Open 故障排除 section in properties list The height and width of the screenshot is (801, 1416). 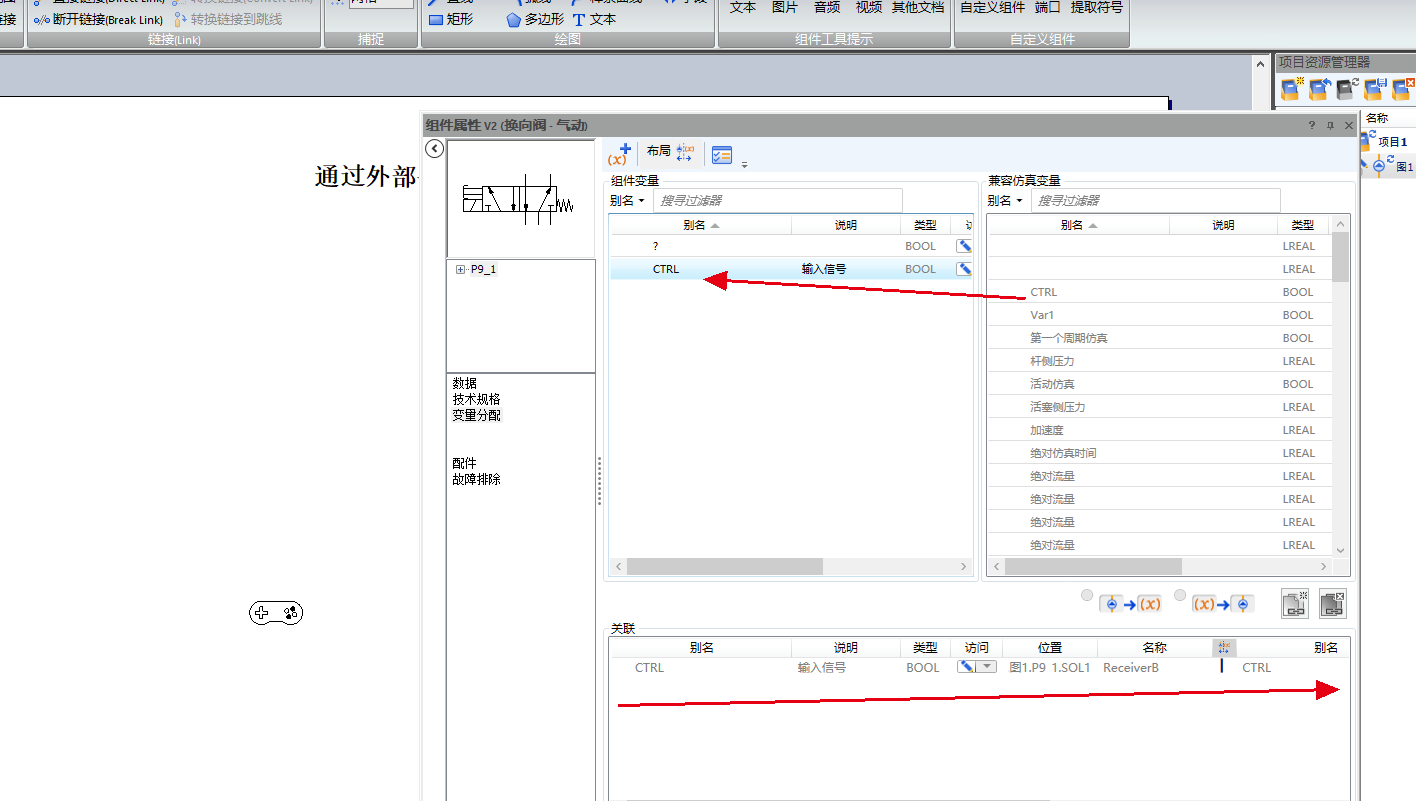477,479
